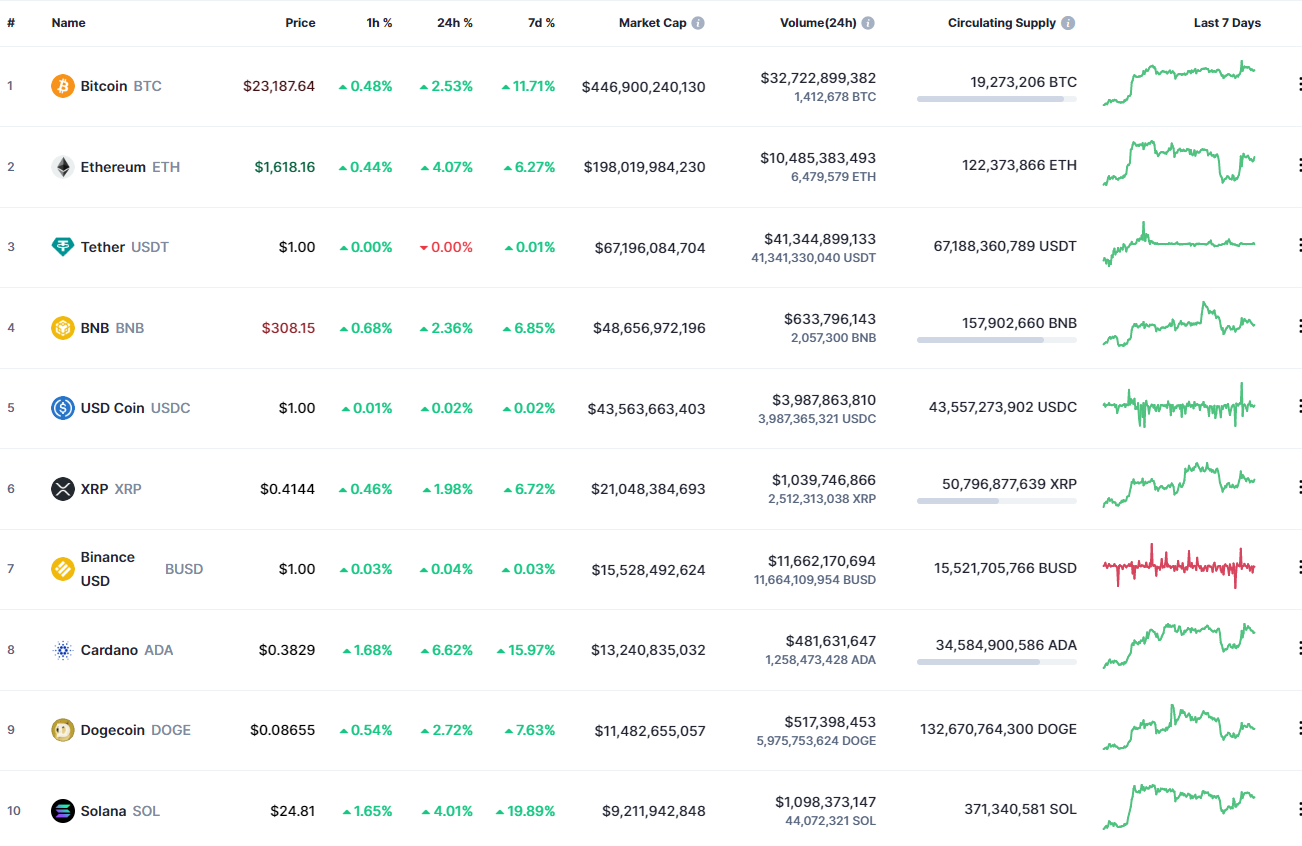Open the kebab menu on the Solana row
Screen dimensions: 1302x846
pos(1299,808)
